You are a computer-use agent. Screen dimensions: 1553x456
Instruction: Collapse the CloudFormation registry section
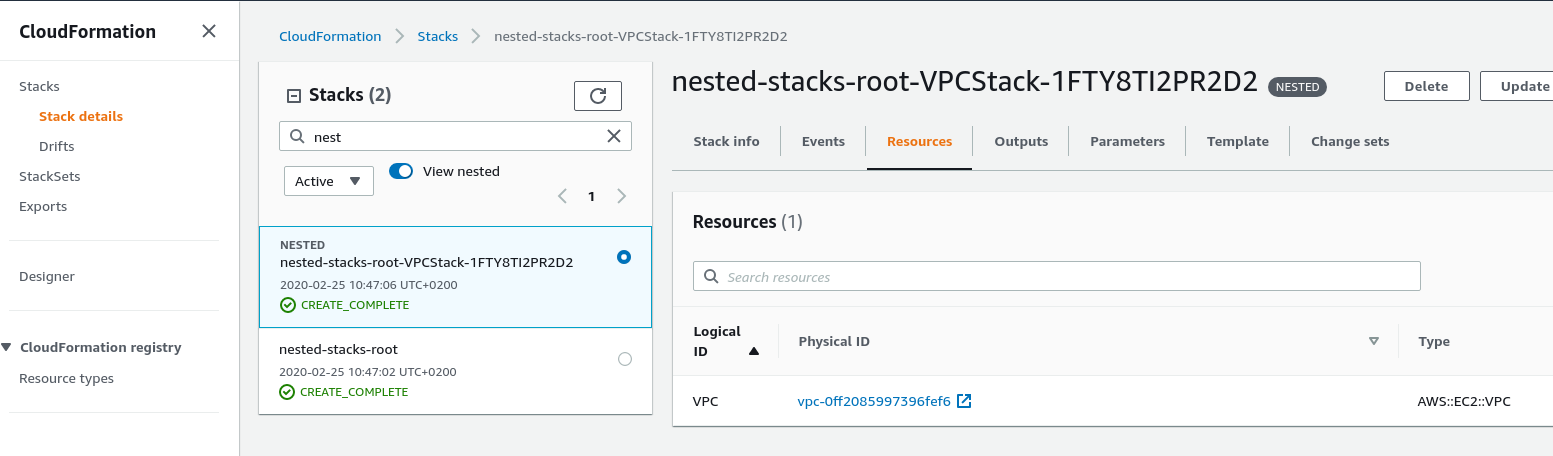8,347
